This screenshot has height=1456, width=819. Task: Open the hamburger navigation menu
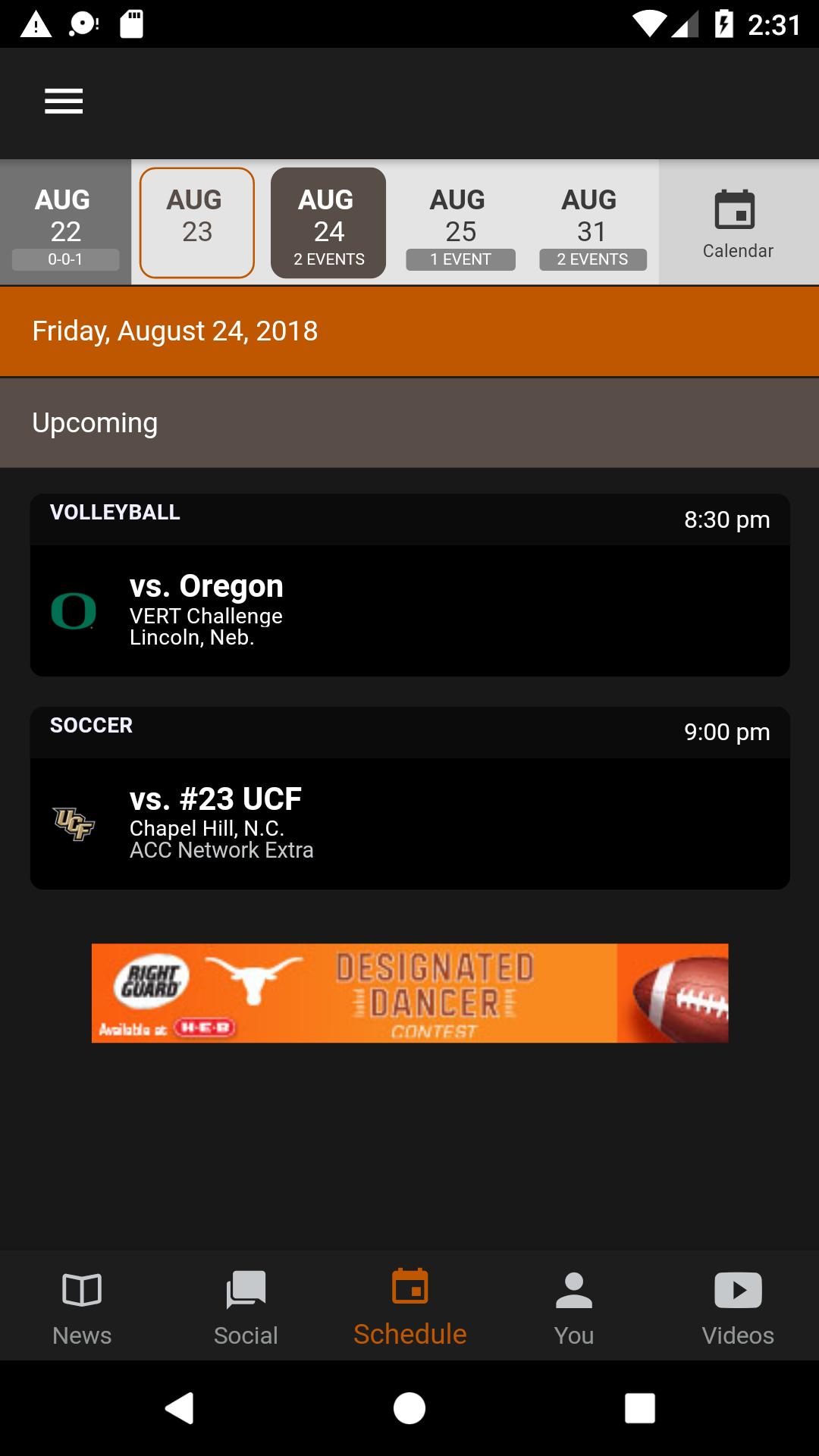coord(64,101)
